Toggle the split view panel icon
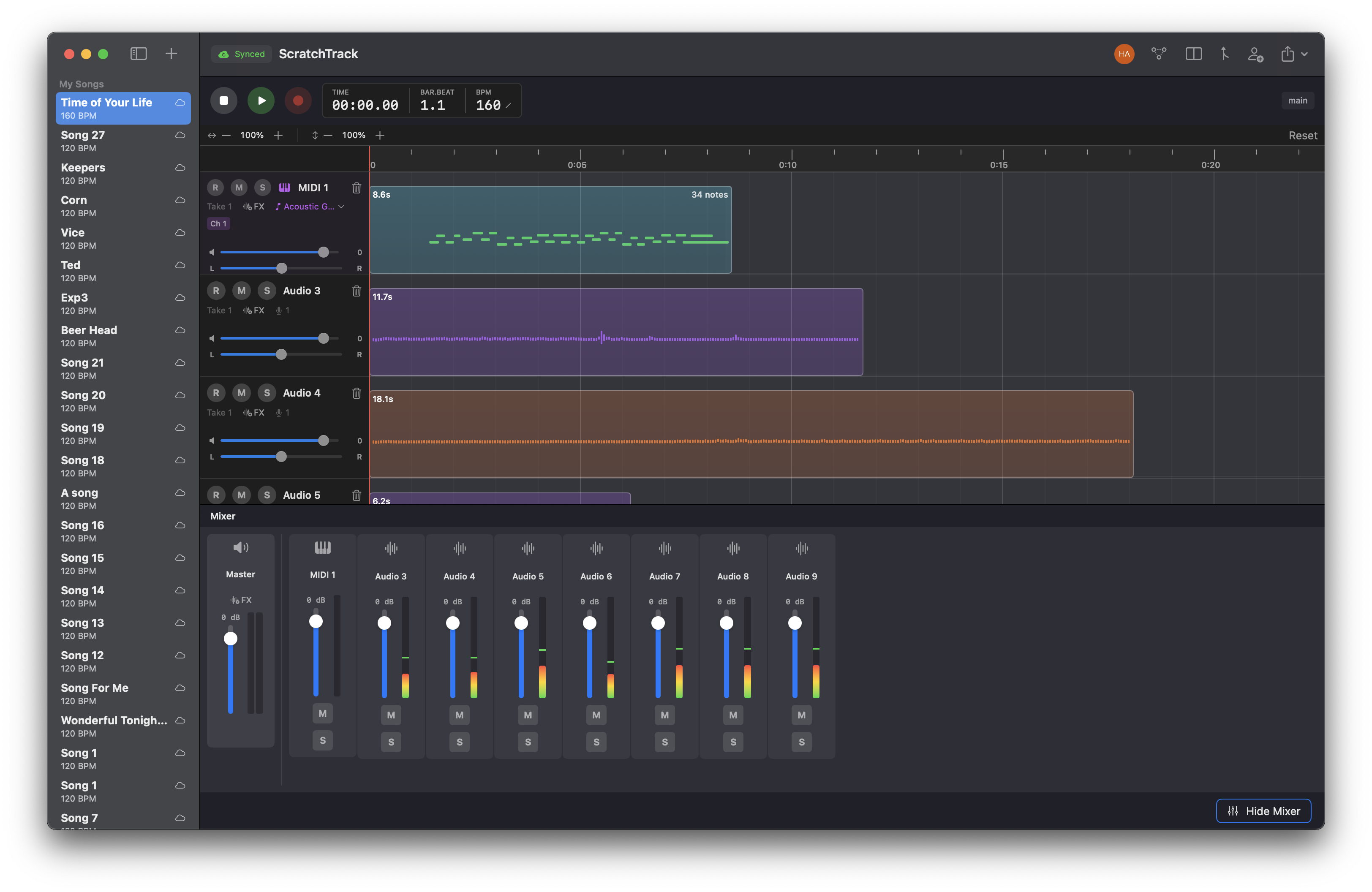Viewport: 1372px width, 892px height. click(1193, 54)
